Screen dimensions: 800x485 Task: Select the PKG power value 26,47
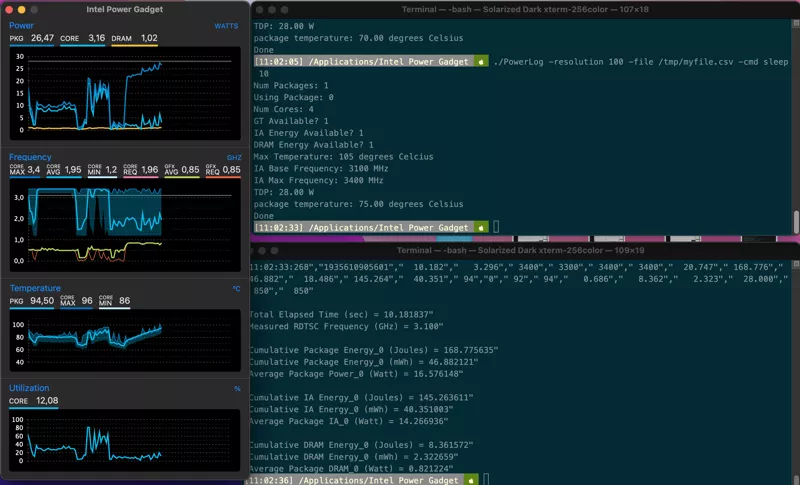coord(42,38)
